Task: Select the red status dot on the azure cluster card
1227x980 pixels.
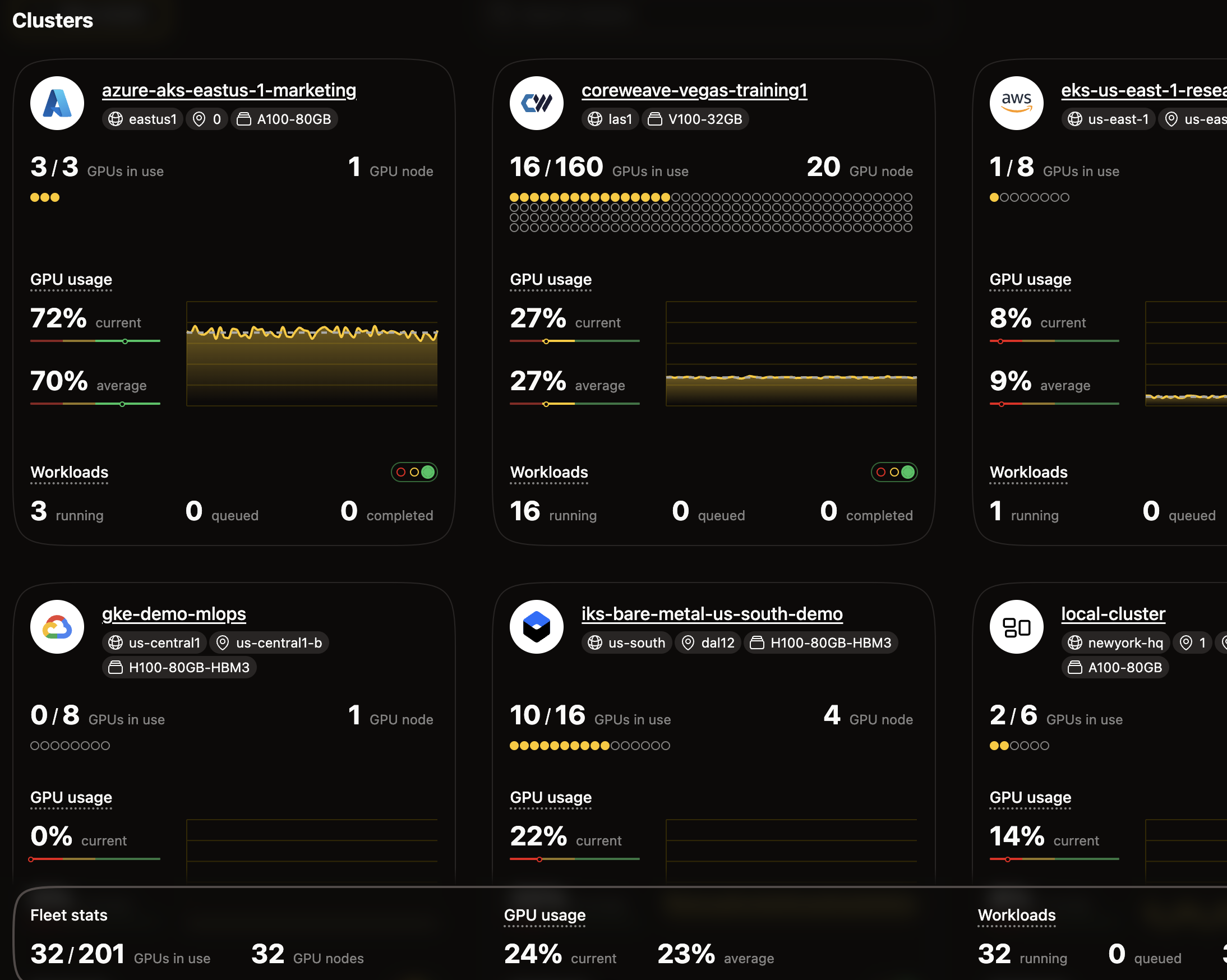Action: click(x=401, y=472)
